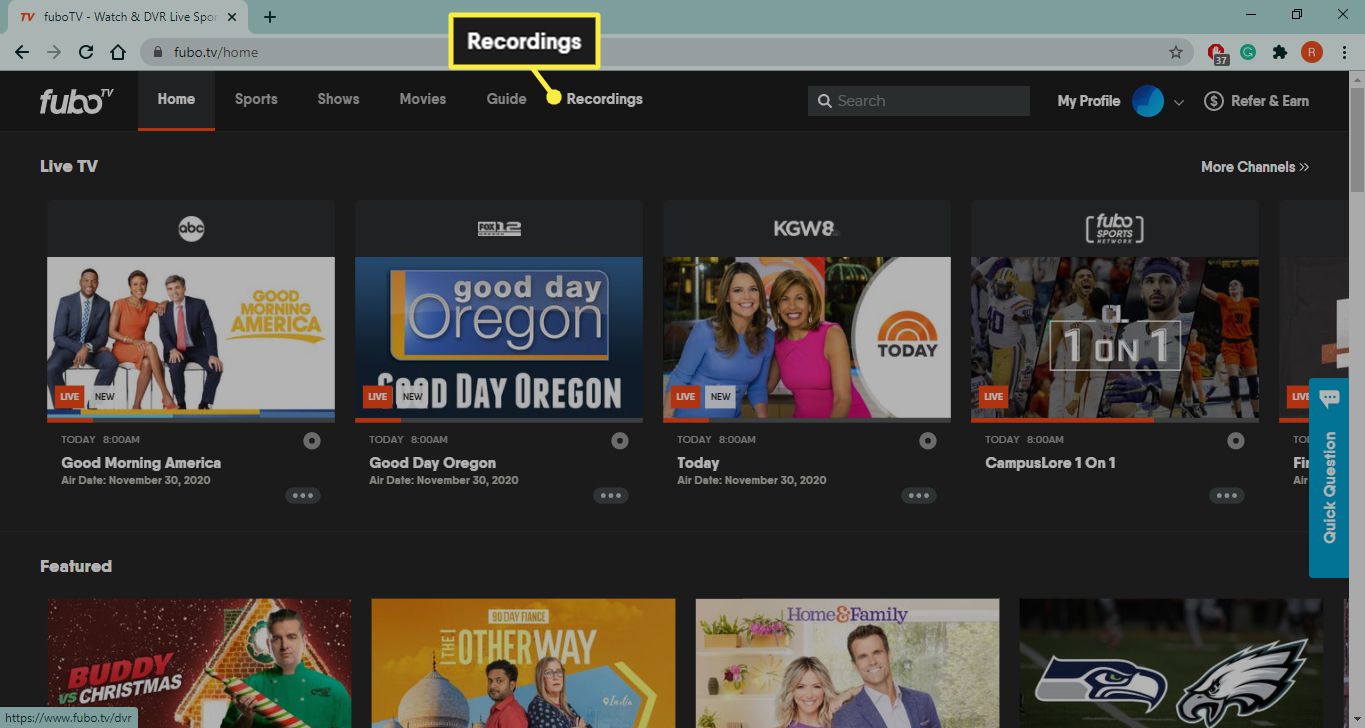Open more options for CampusLore 1 On 1
The height and width of the screenshot is (728, 1365).
1227,495
